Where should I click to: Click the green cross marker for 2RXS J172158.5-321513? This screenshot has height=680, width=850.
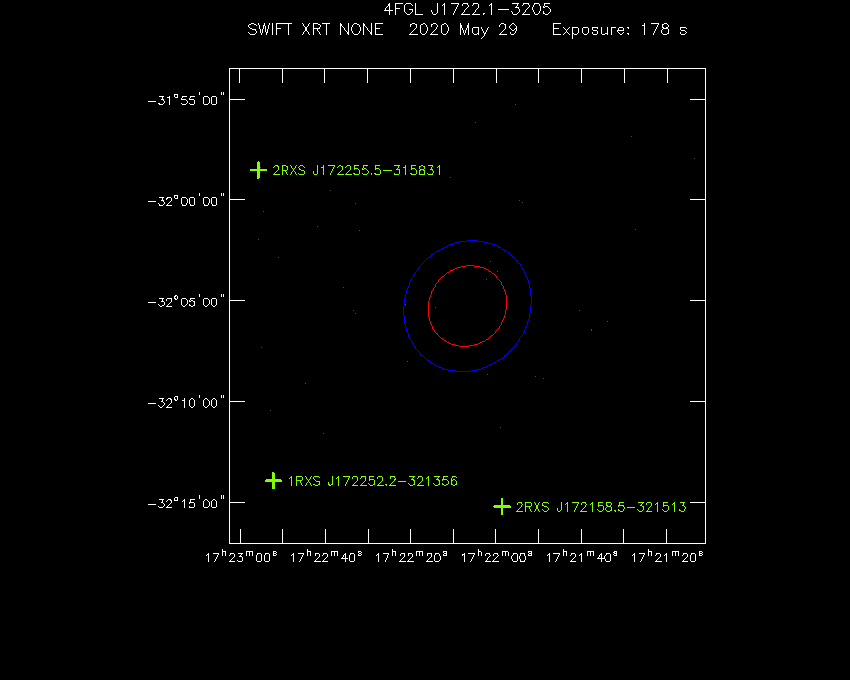tap(502, 507)
